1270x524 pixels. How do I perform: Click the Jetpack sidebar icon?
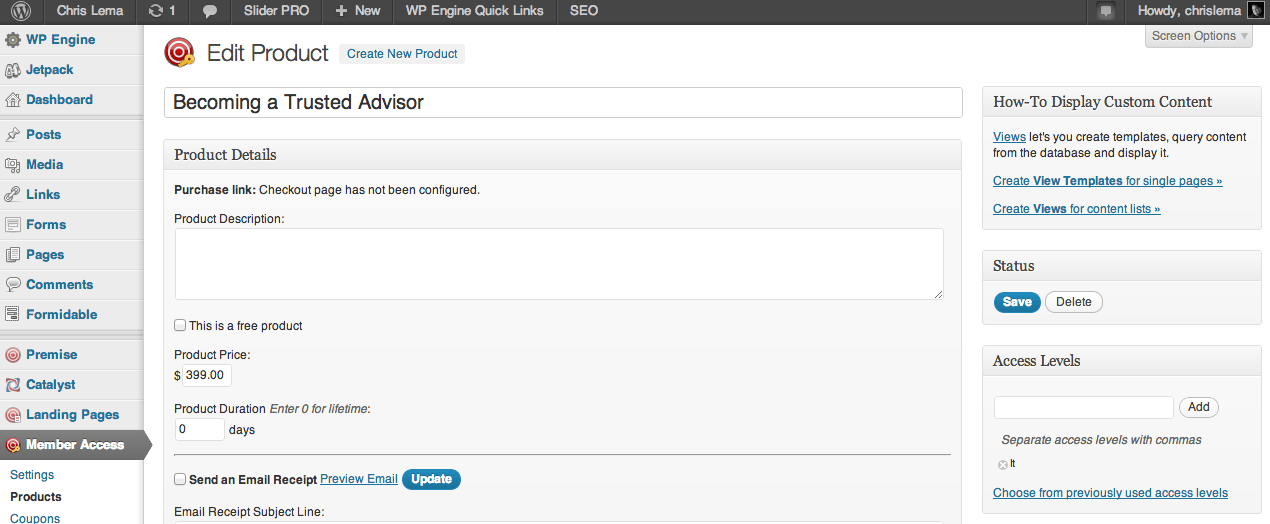click(x=13, y=70)
